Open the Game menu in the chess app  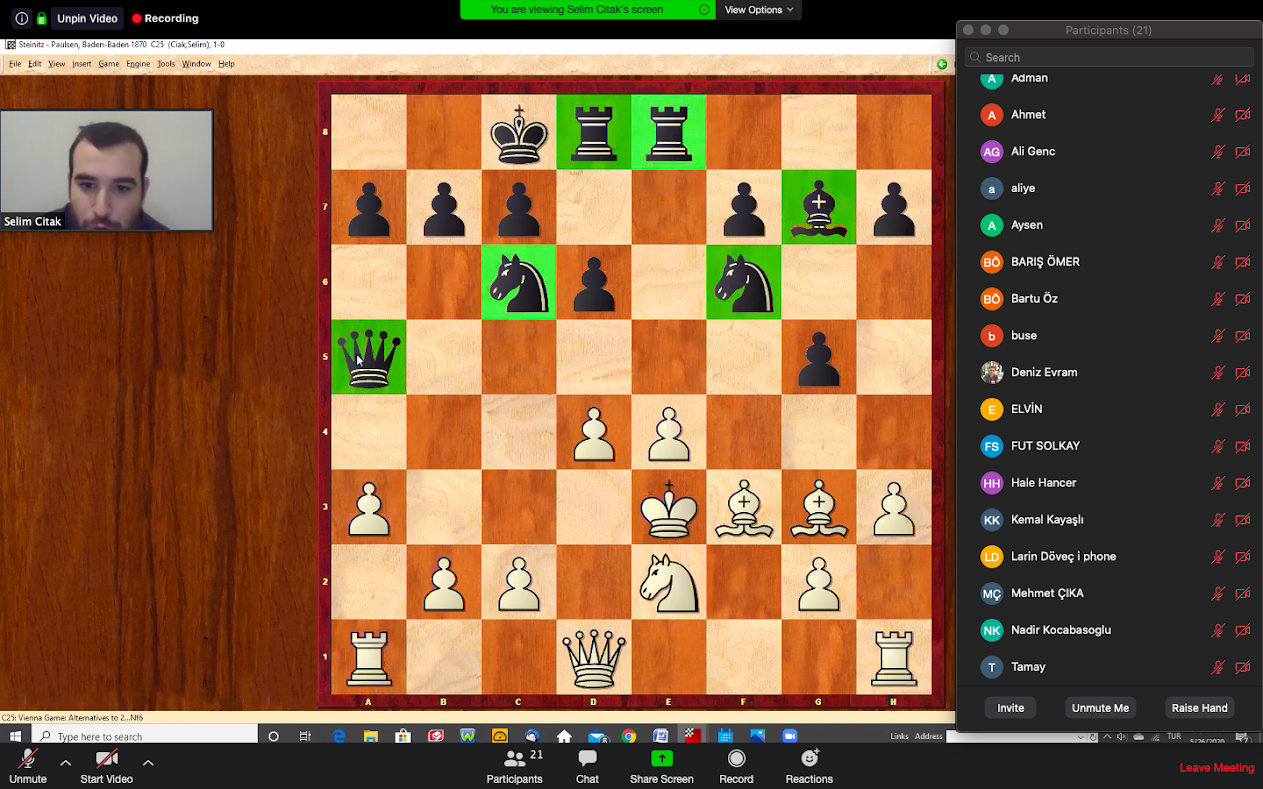108,64
